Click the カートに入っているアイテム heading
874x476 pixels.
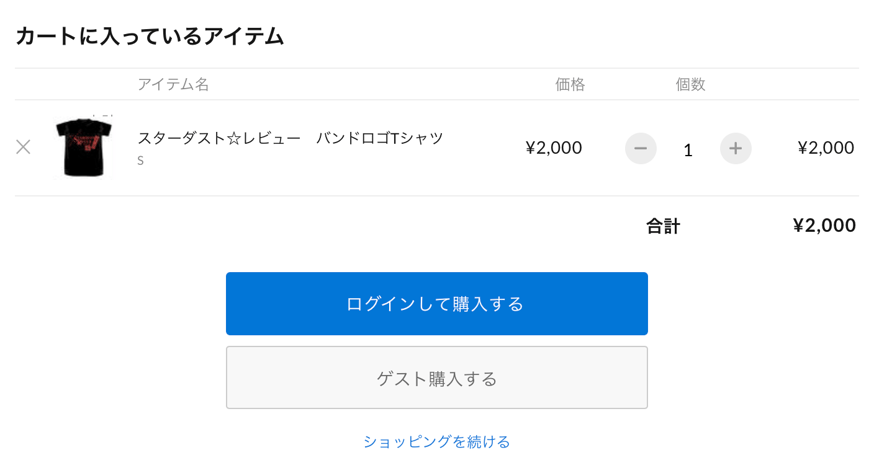pyautogui.click(x=149, y=36)
